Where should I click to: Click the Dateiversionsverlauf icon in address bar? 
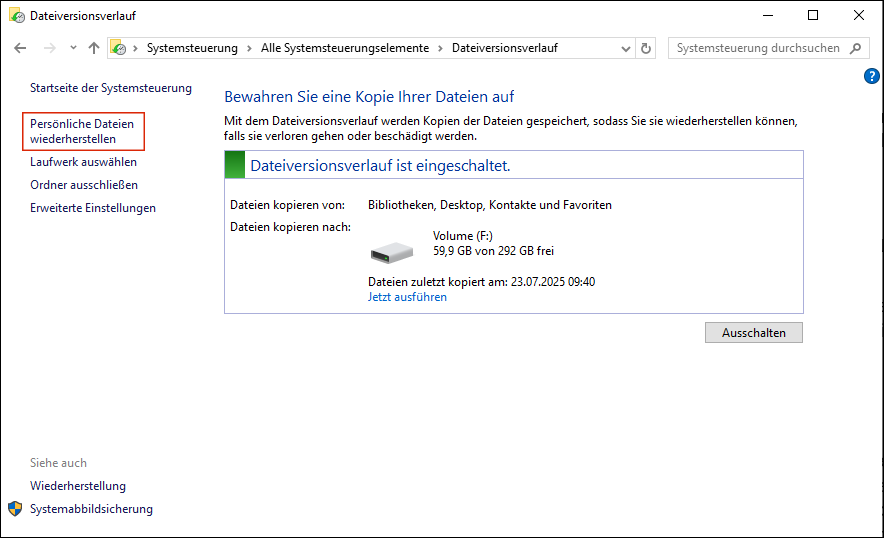(118, 48)
